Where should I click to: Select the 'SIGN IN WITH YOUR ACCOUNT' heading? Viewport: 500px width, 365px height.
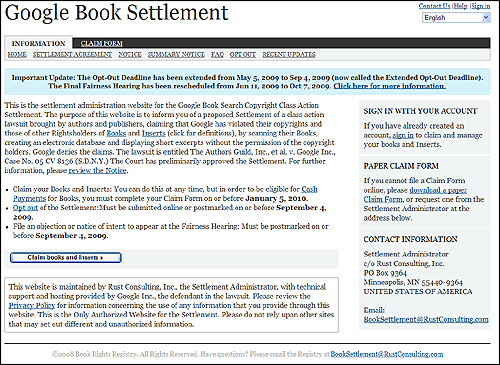[x=420, y=111]
